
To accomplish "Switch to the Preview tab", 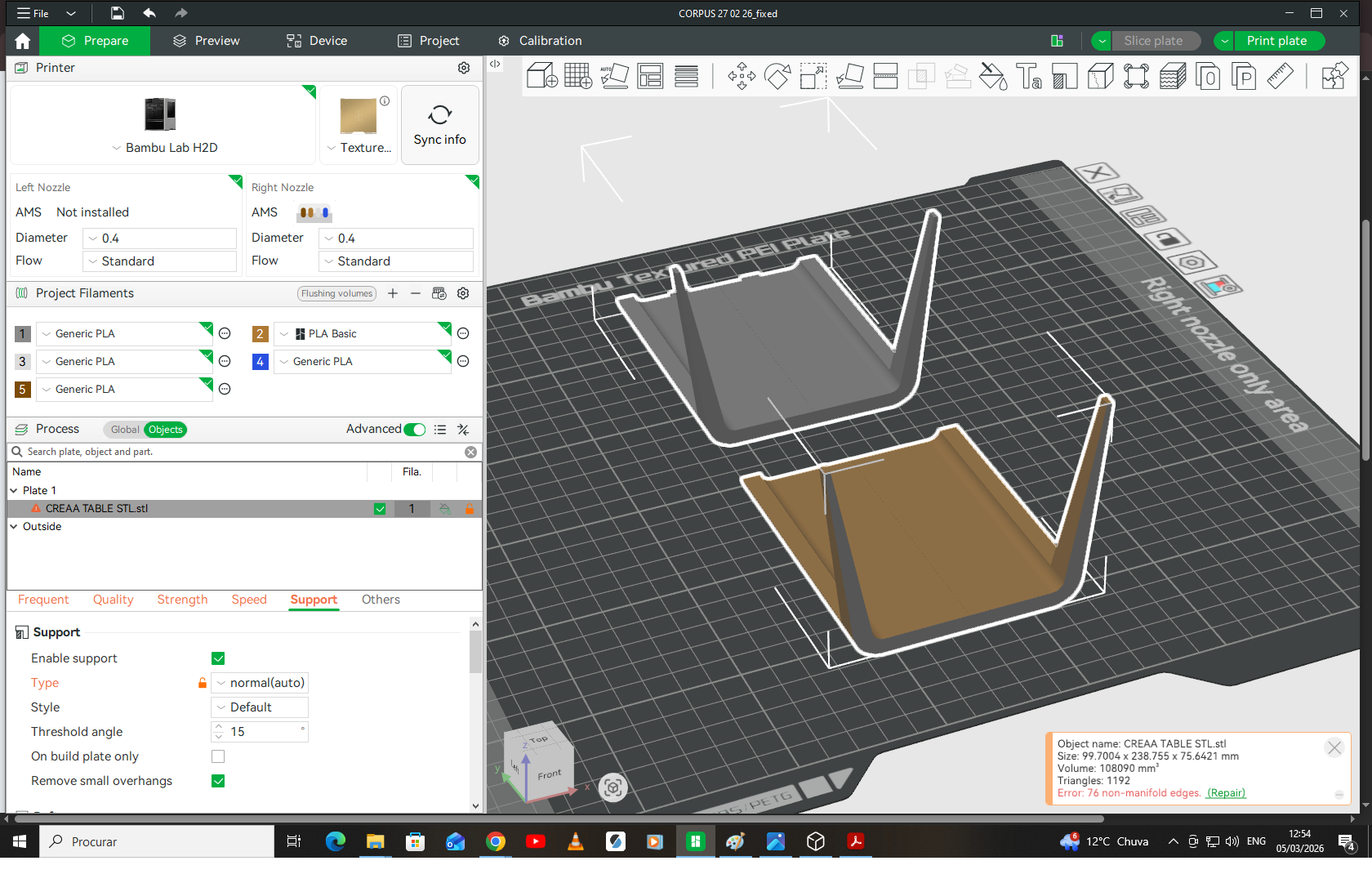I will [x=207, y=41].
